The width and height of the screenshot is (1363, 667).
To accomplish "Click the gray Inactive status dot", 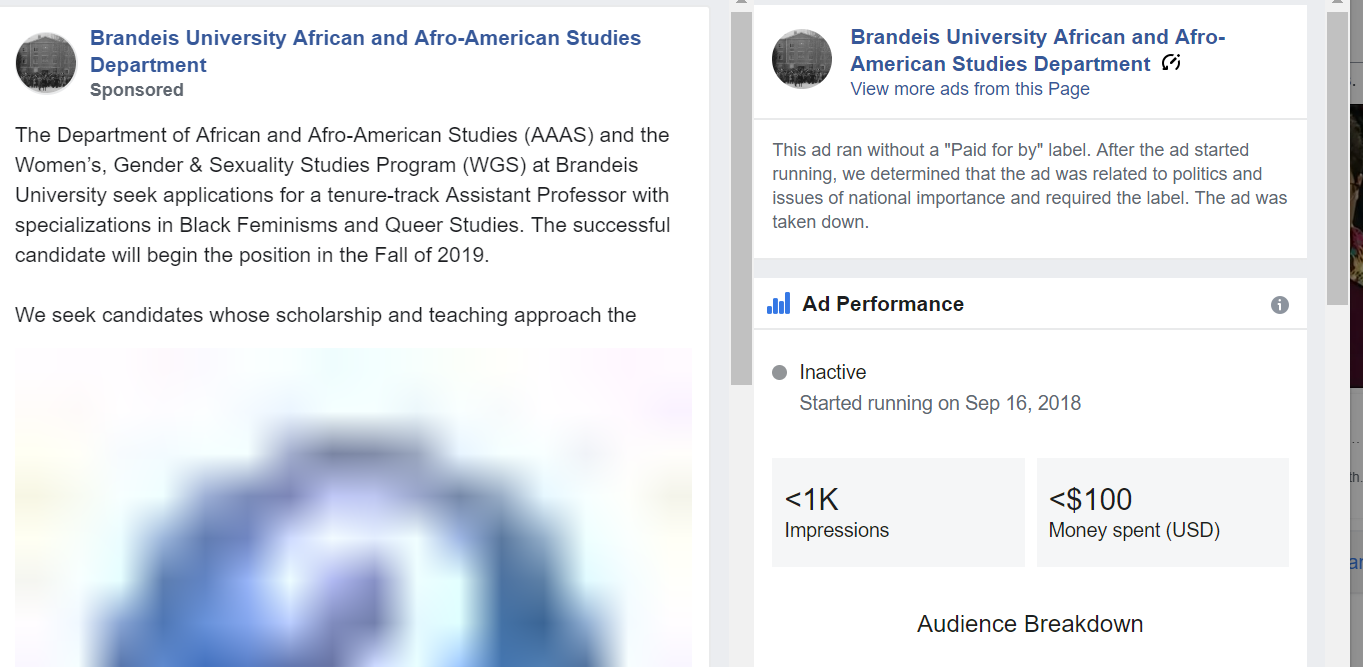I will (x=780, y=373).
